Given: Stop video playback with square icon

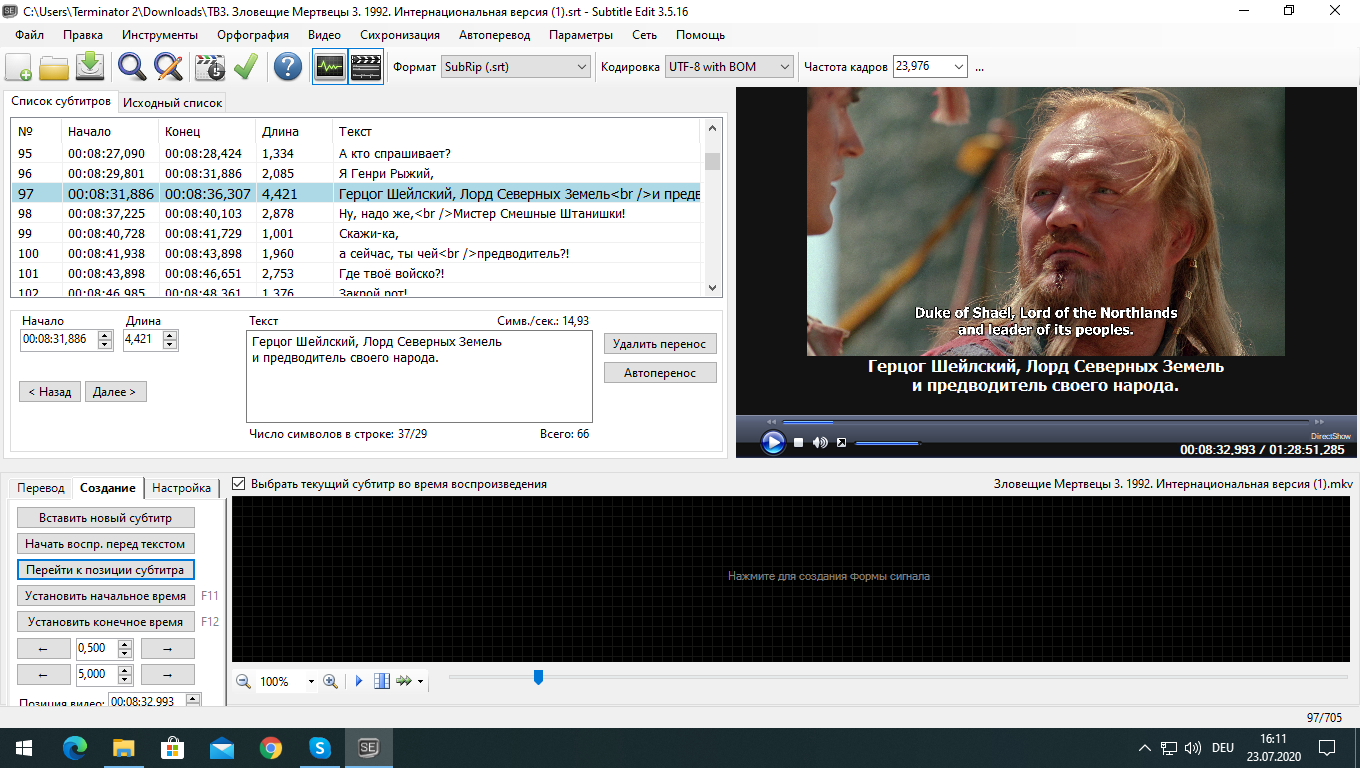Looking at the screenshot, I should (799, 442).
